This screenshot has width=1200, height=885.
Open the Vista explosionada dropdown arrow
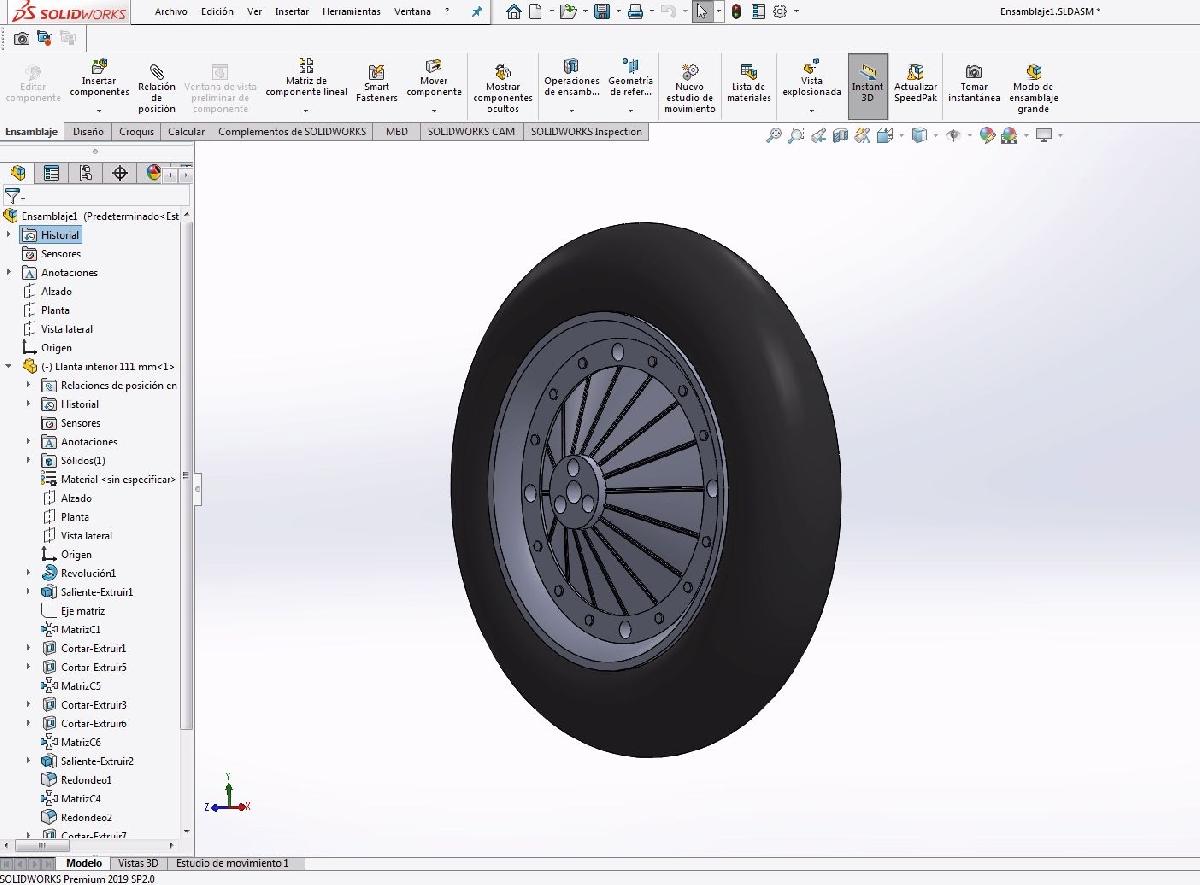812,110
